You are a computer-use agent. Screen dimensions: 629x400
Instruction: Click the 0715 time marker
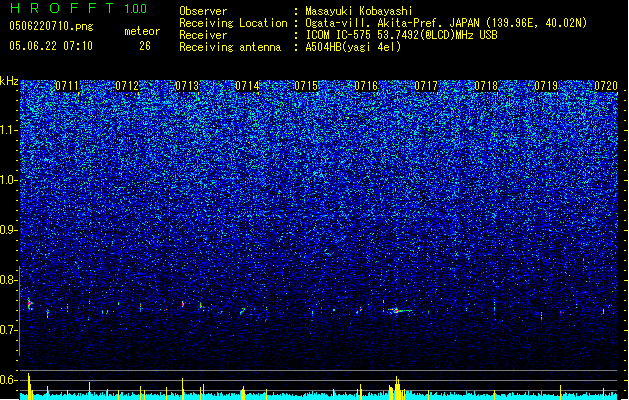[306, 86]
